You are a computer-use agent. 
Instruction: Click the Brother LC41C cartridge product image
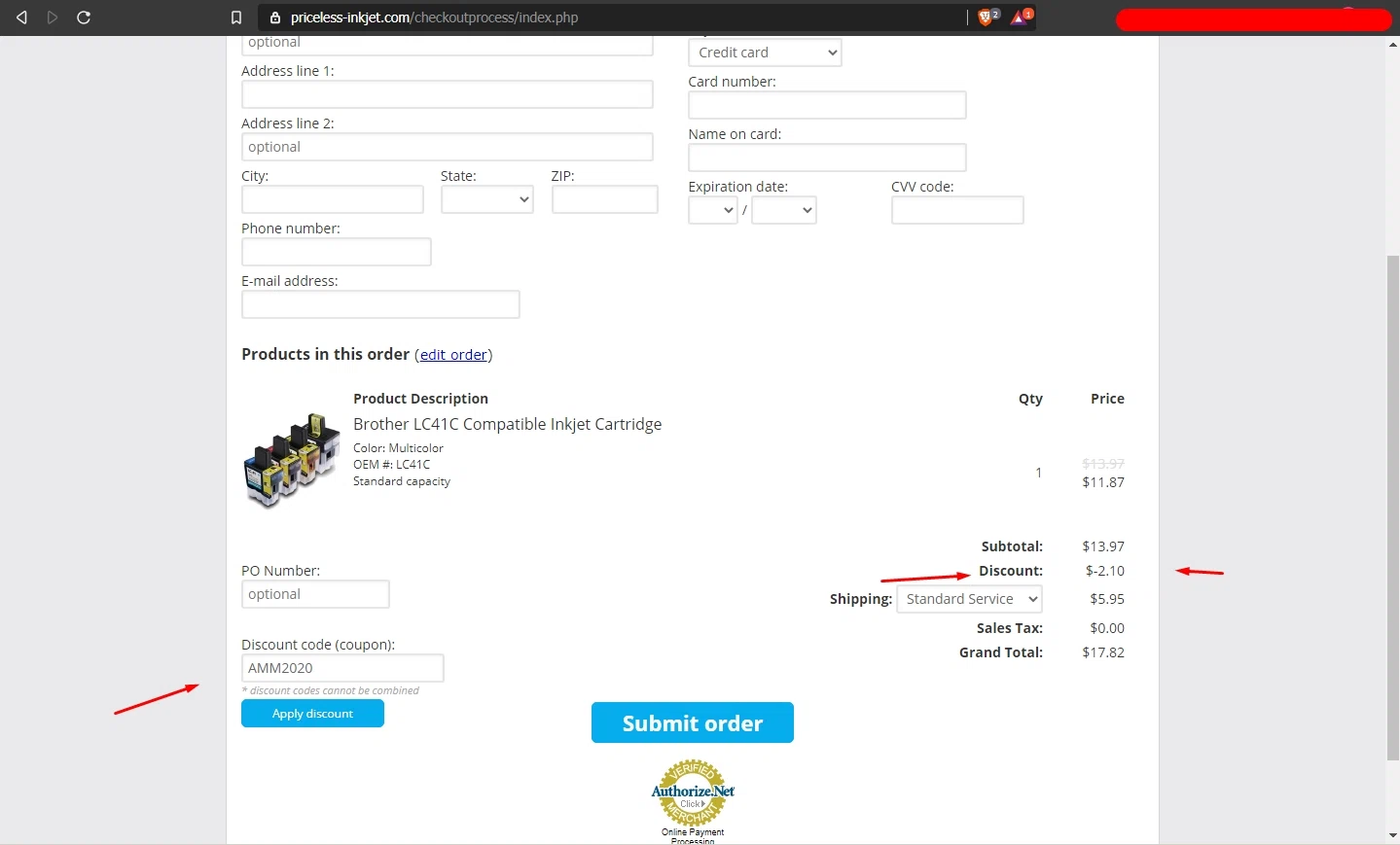pyautogui.click(x=291, y=460)
